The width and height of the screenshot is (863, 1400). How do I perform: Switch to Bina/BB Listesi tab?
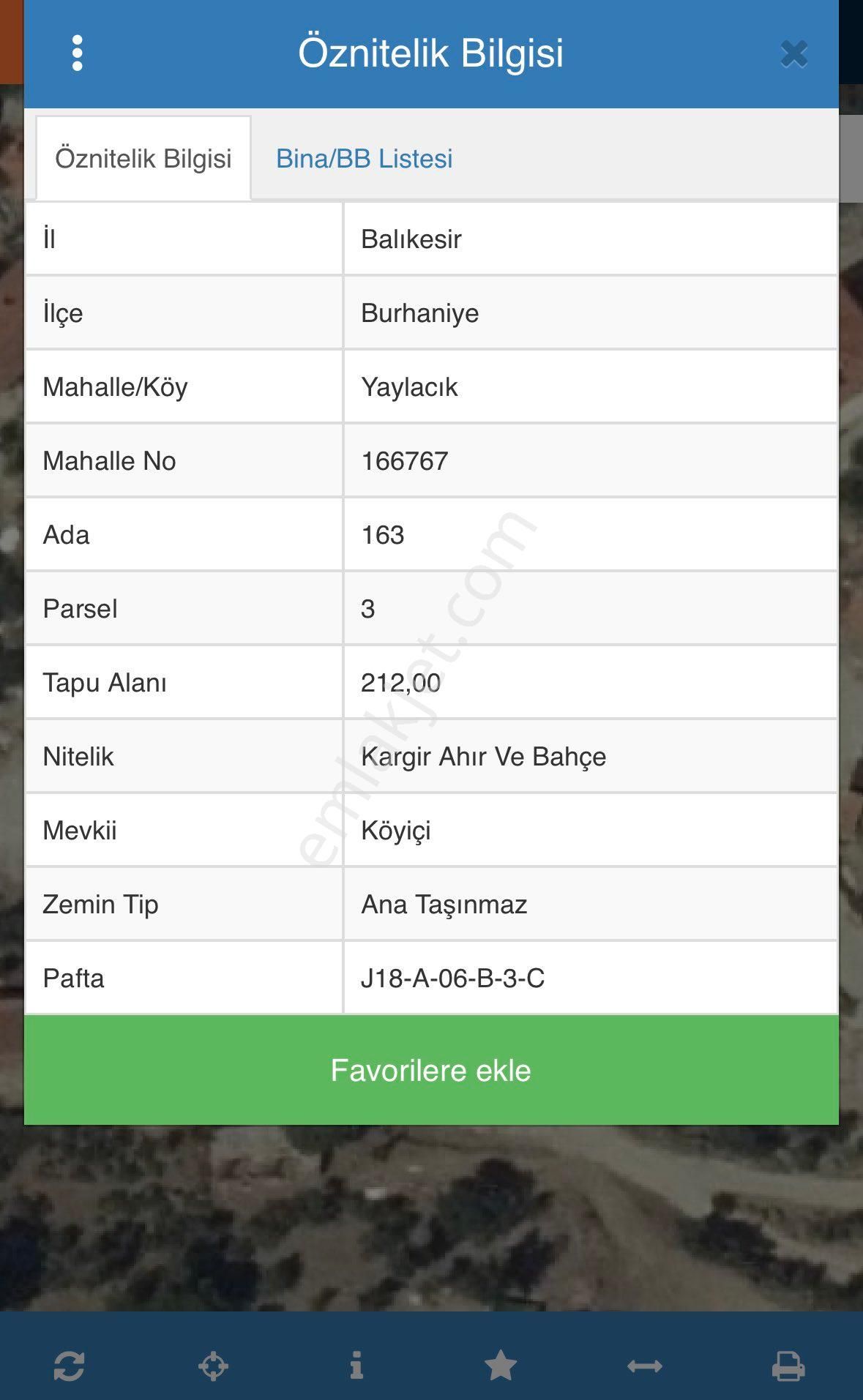pos(364,159)
